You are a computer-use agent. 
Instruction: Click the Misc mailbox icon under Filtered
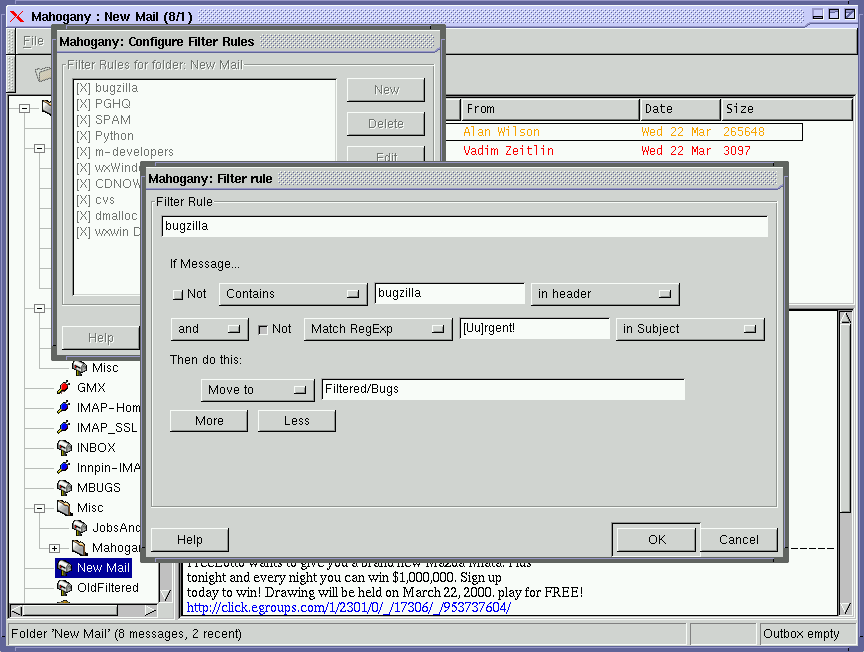pyautogui.click(x=80, y=368)
